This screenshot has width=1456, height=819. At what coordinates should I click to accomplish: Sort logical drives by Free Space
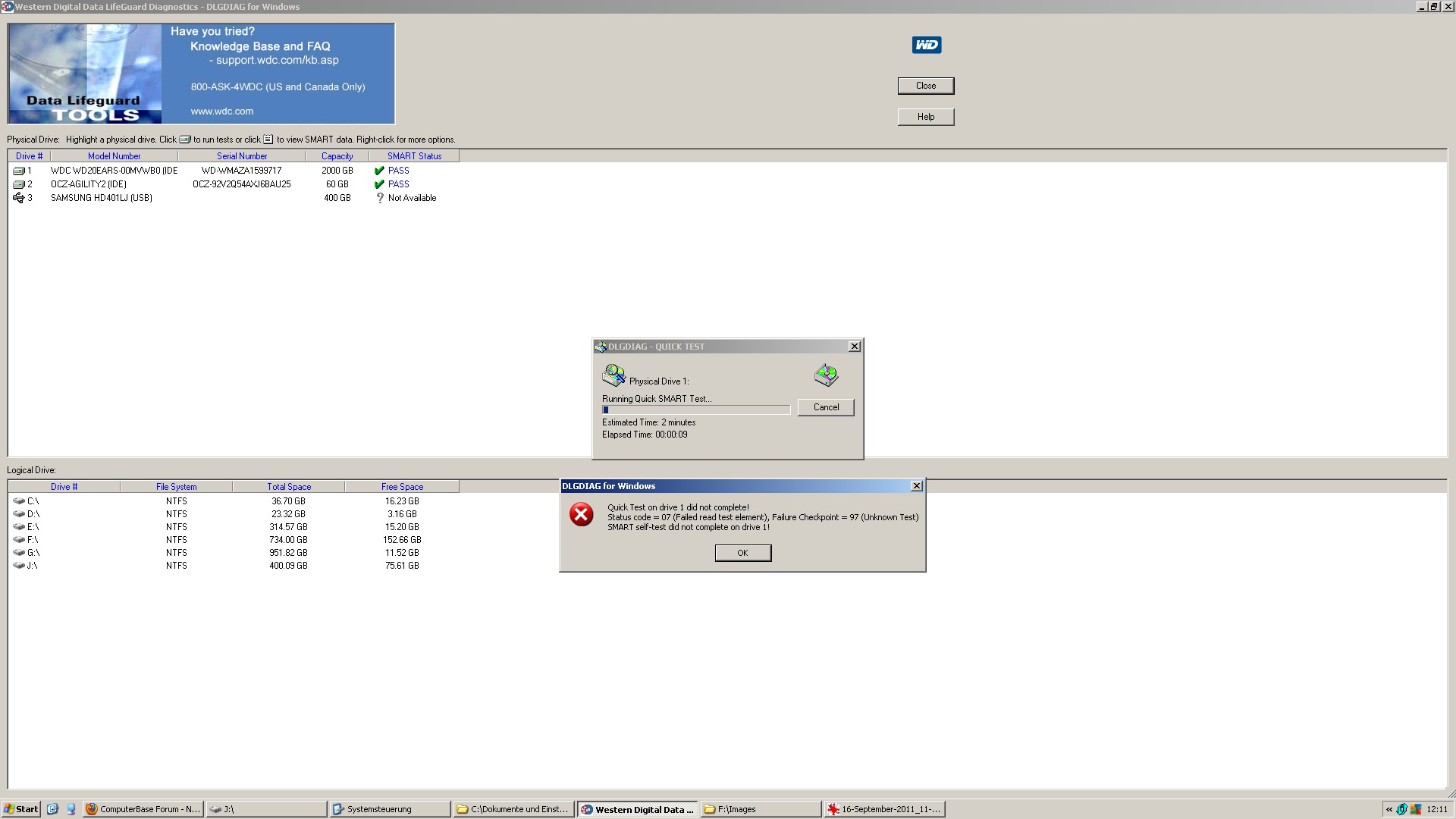click(x=402, y=487)
